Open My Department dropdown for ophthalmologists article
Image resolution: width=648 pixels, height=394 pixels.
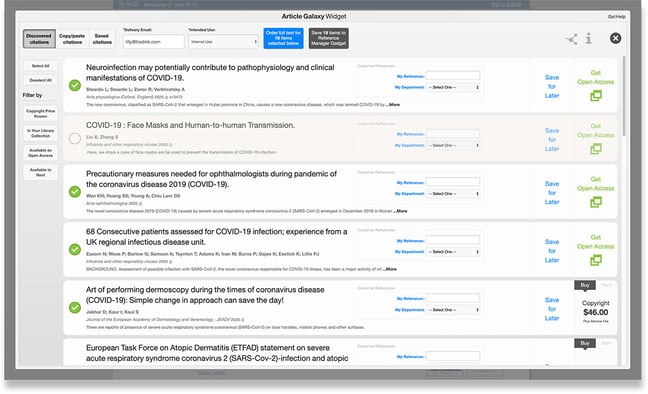pyautogui.click(x=453, y=194)
